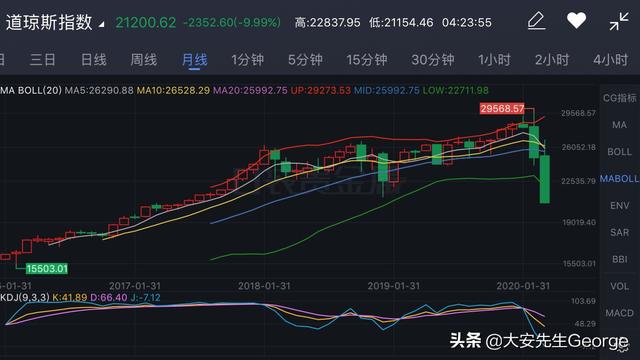Click the UP:29273.53 Bollinger legend value

pyautogui.click(x=320, y=90)
